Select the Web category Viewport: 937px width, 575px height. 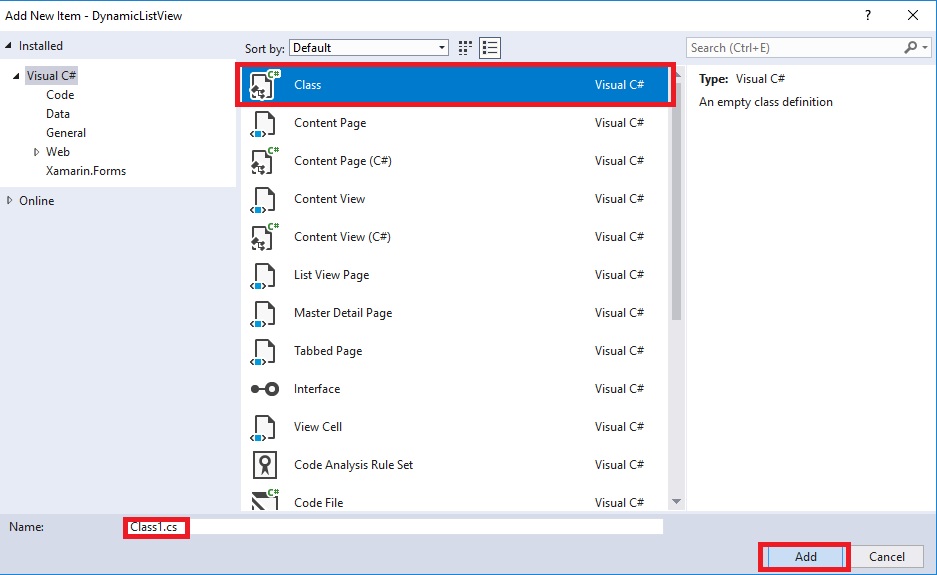point(57,152)
